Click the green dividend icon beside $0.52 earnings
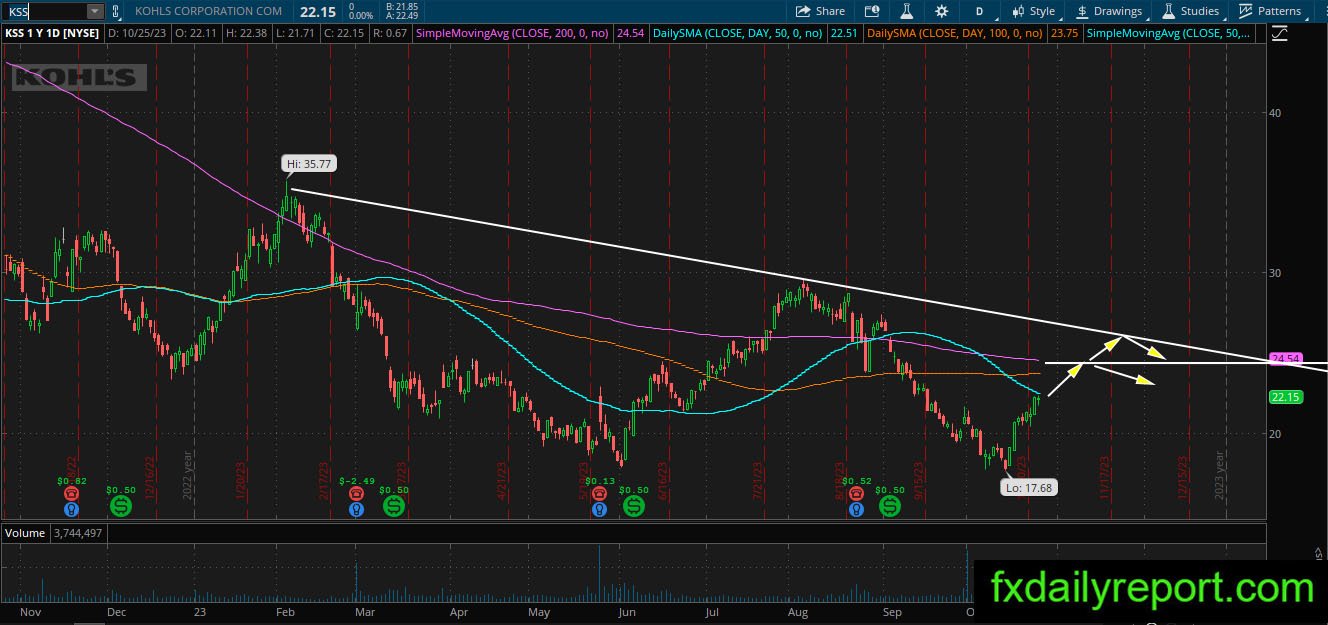 [890, 506]
